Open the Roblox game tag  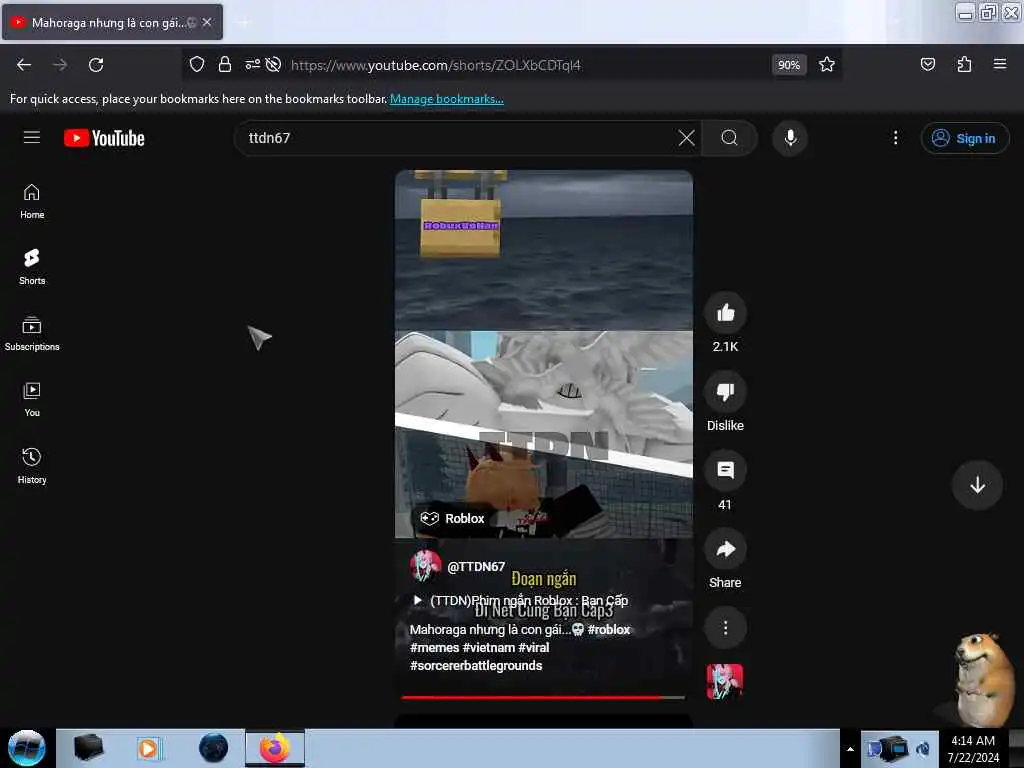click(x=453, y=519)
